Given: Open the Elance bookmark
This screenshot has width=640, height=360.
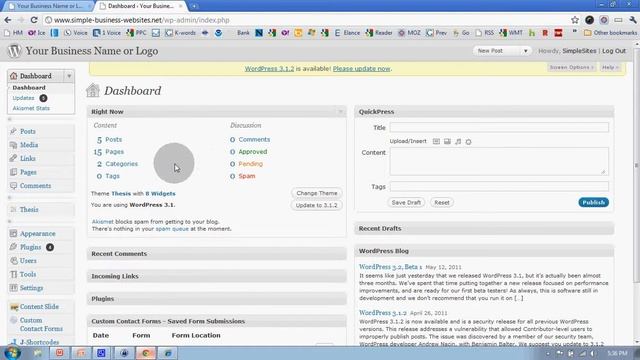Looking at the screenshot, I should point(347,33).
